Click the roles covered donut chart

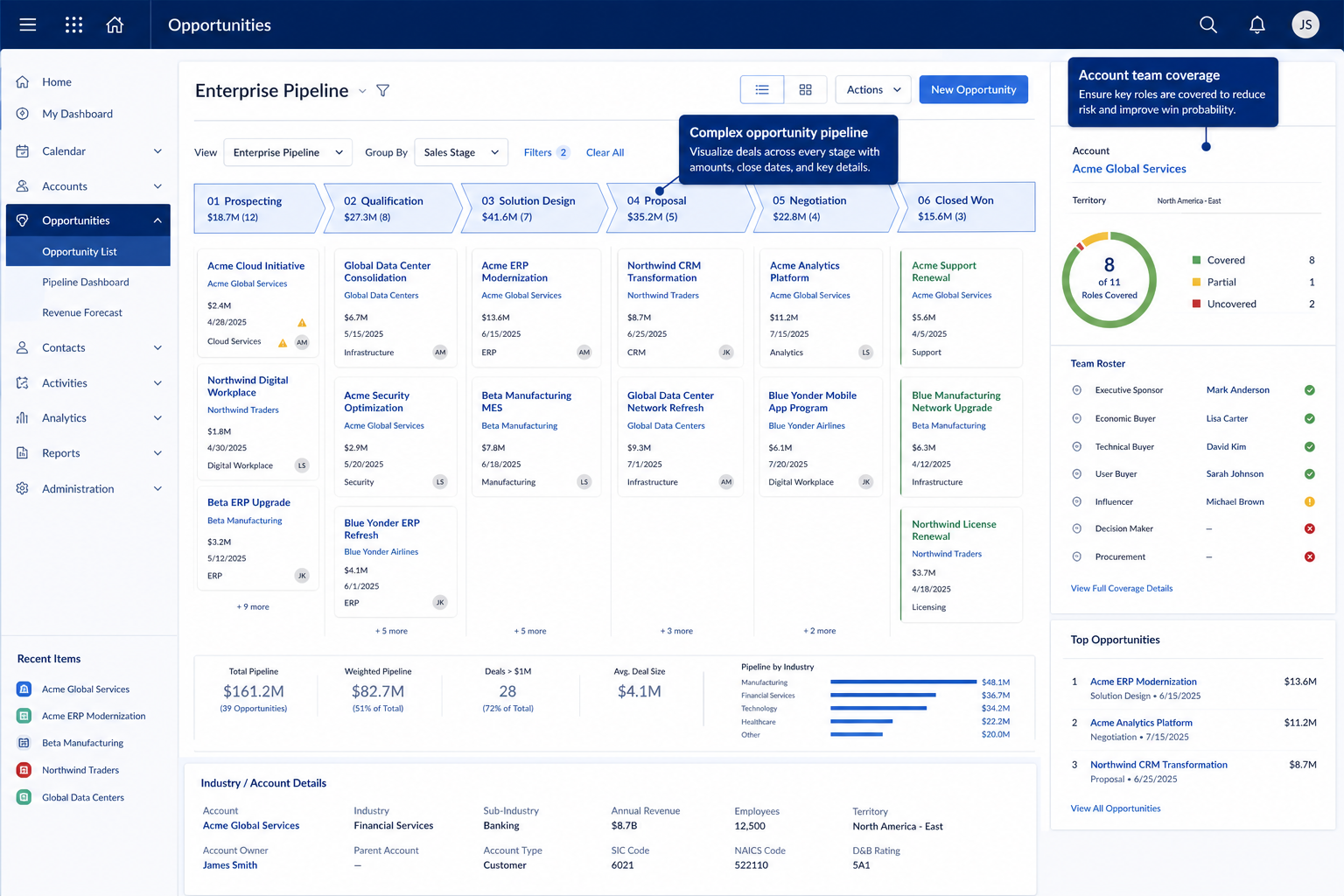coord(1109,280)
